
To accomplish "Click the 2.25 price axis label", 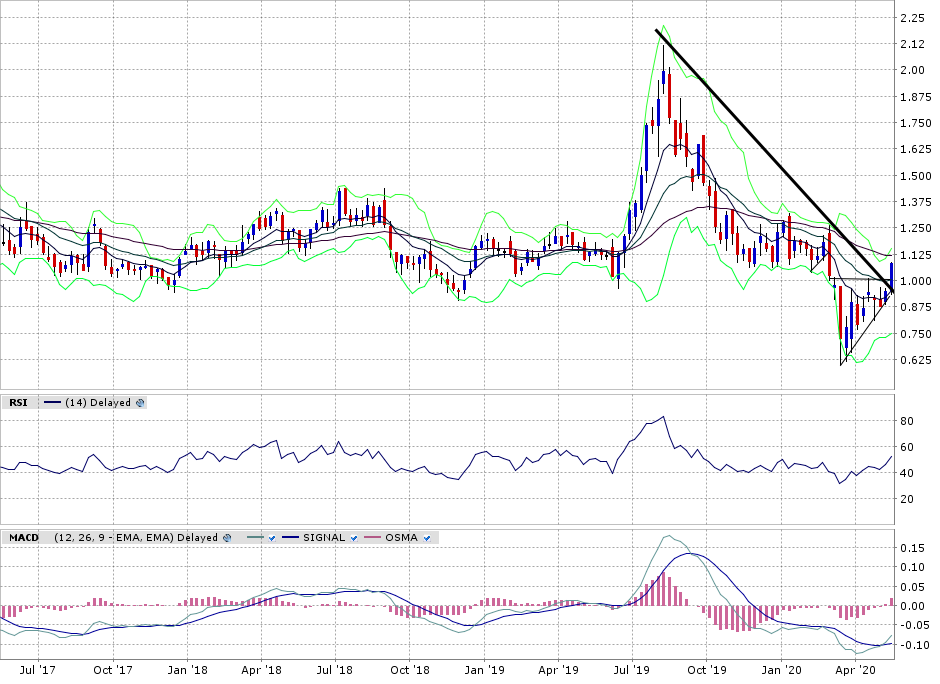I will [912, 18].
